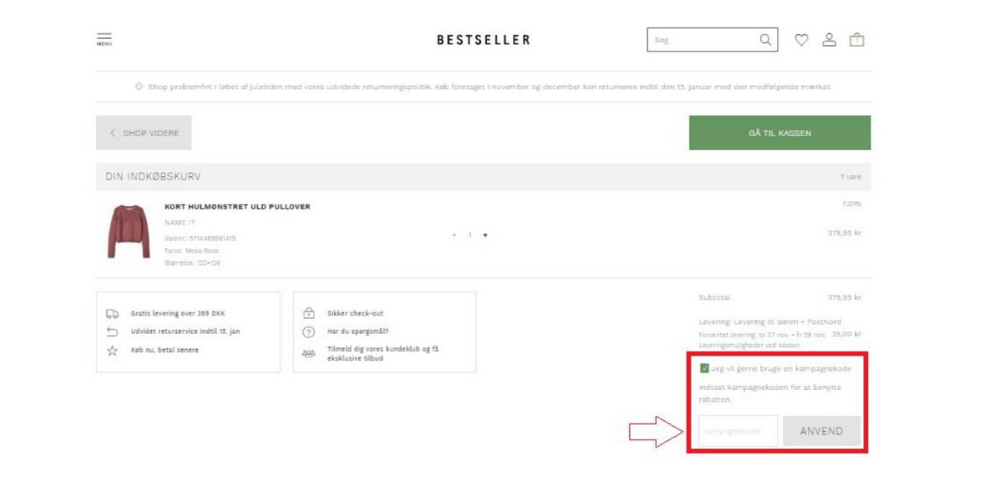Image resolution: width=1000 pixels, height=500 pixels.
Task: Click the 'Sikker check-out' lock icon
Action: [309, 313]
